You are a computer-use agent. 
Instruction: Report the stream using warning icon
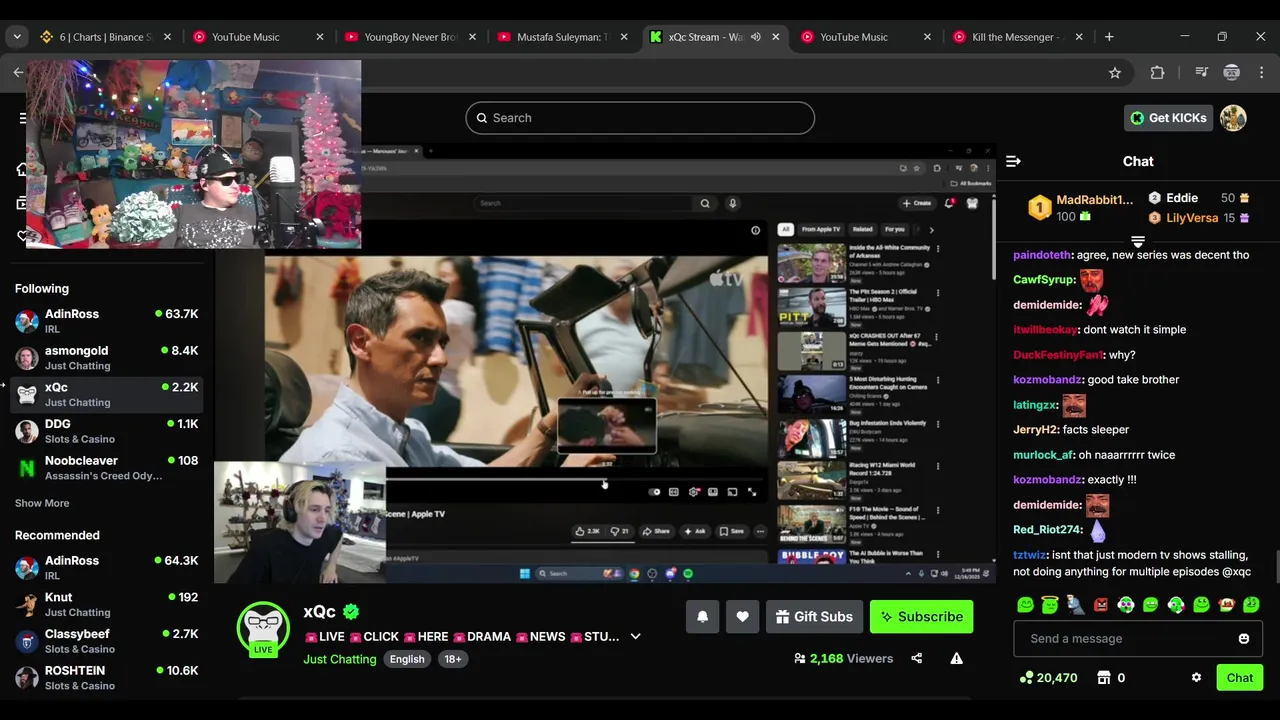tap(956, 658)
